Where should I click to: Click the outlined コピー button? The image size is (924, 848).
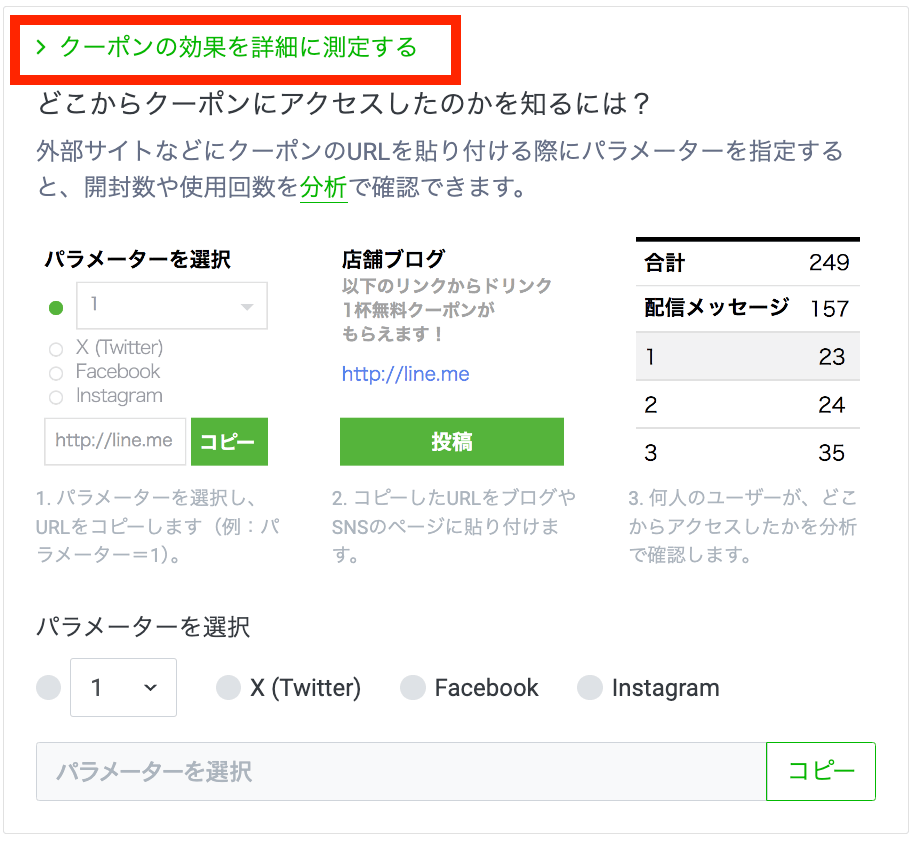click(x=821, y=771)
